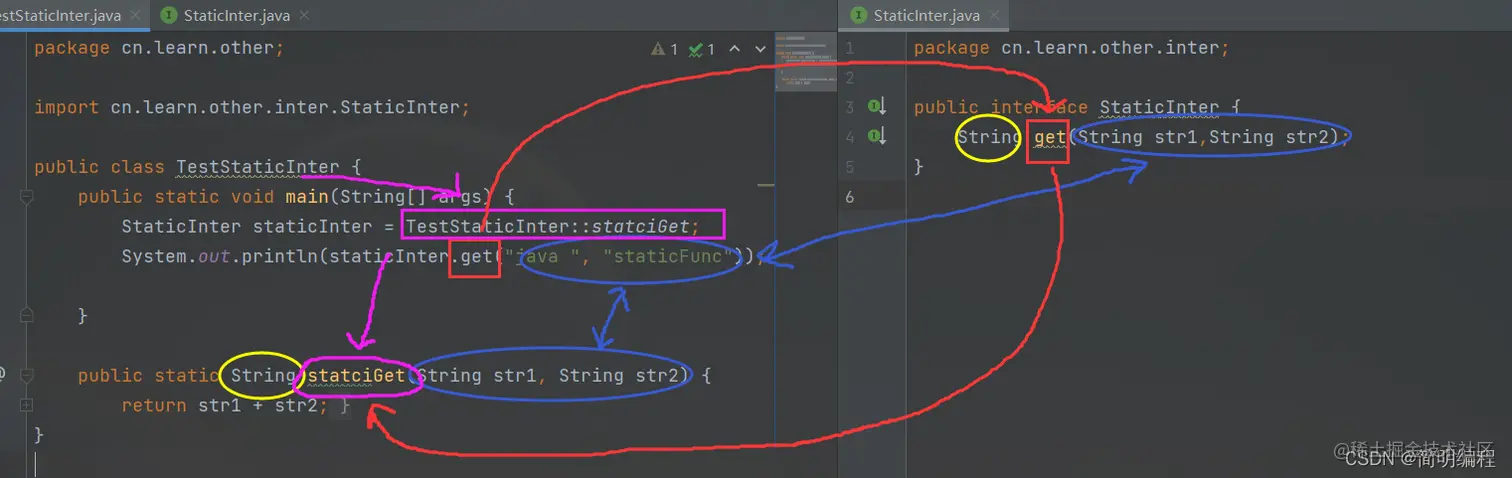
Task: Click the "staticFunc" string literal
Action: click(x=668, y=257)
